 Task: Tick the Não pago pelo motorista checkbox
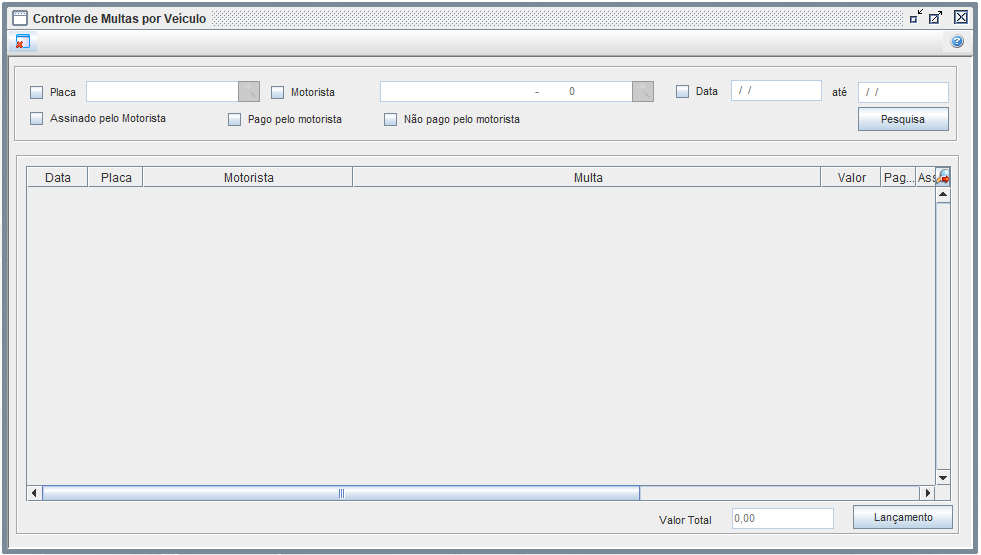(x=391, y=120)
